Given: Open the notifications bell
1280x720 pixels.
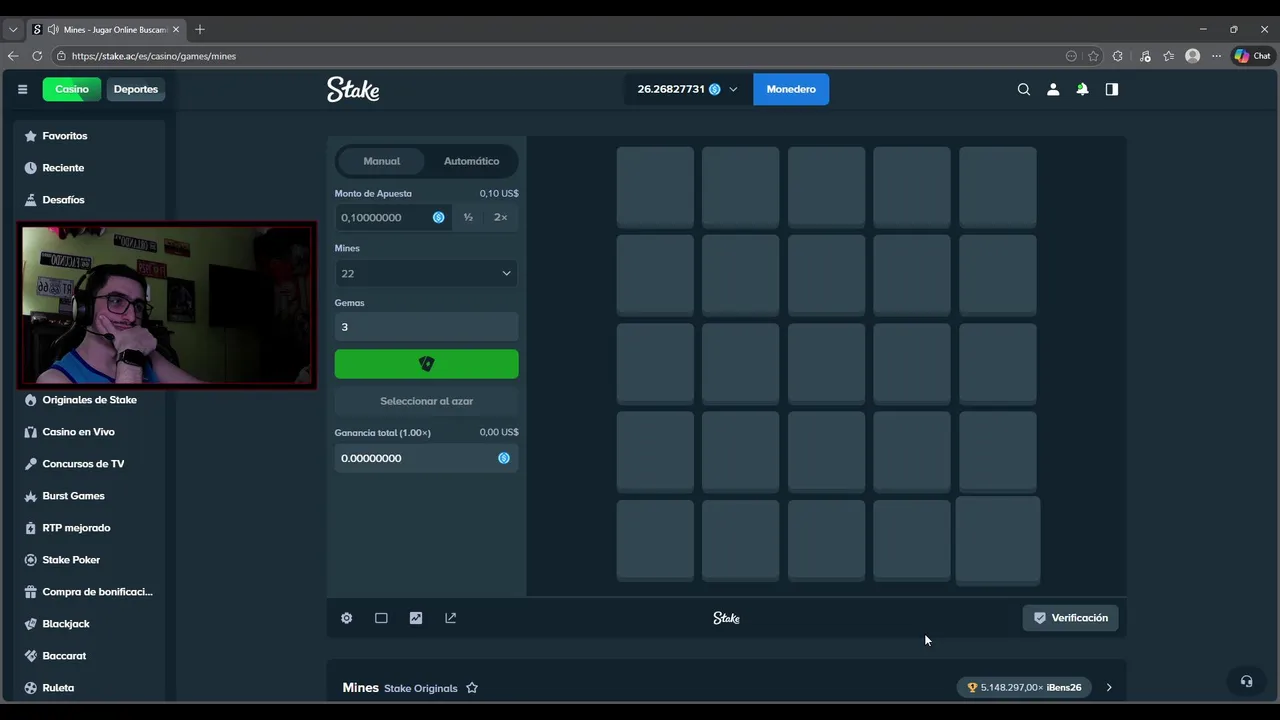Looking at the screenshot, I should coord(1082,89).
